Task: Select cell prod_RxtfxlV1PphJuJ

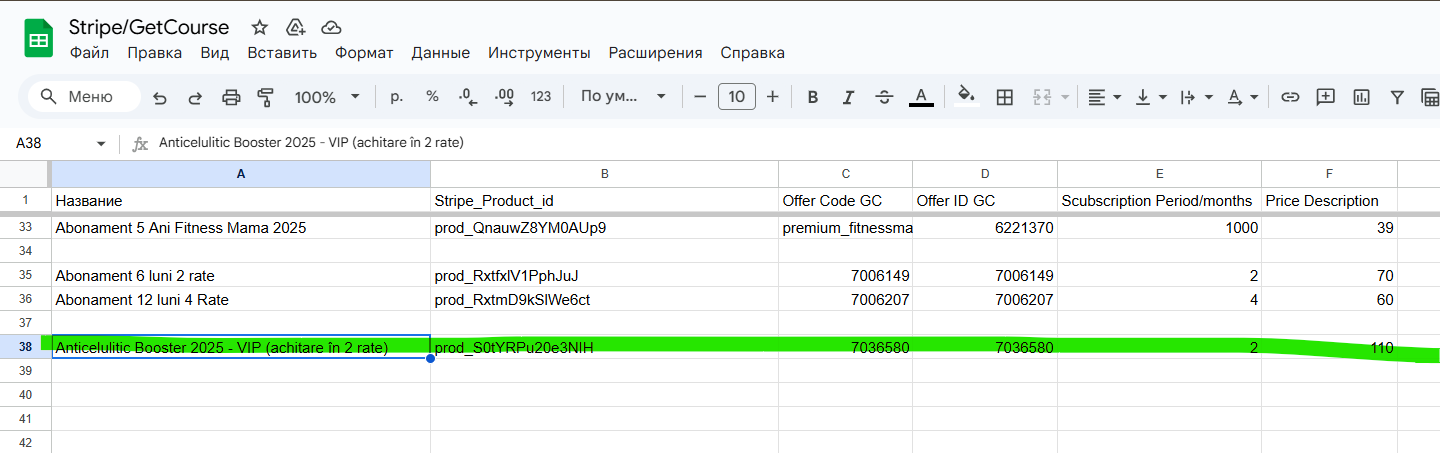Action: coord(604,275)
